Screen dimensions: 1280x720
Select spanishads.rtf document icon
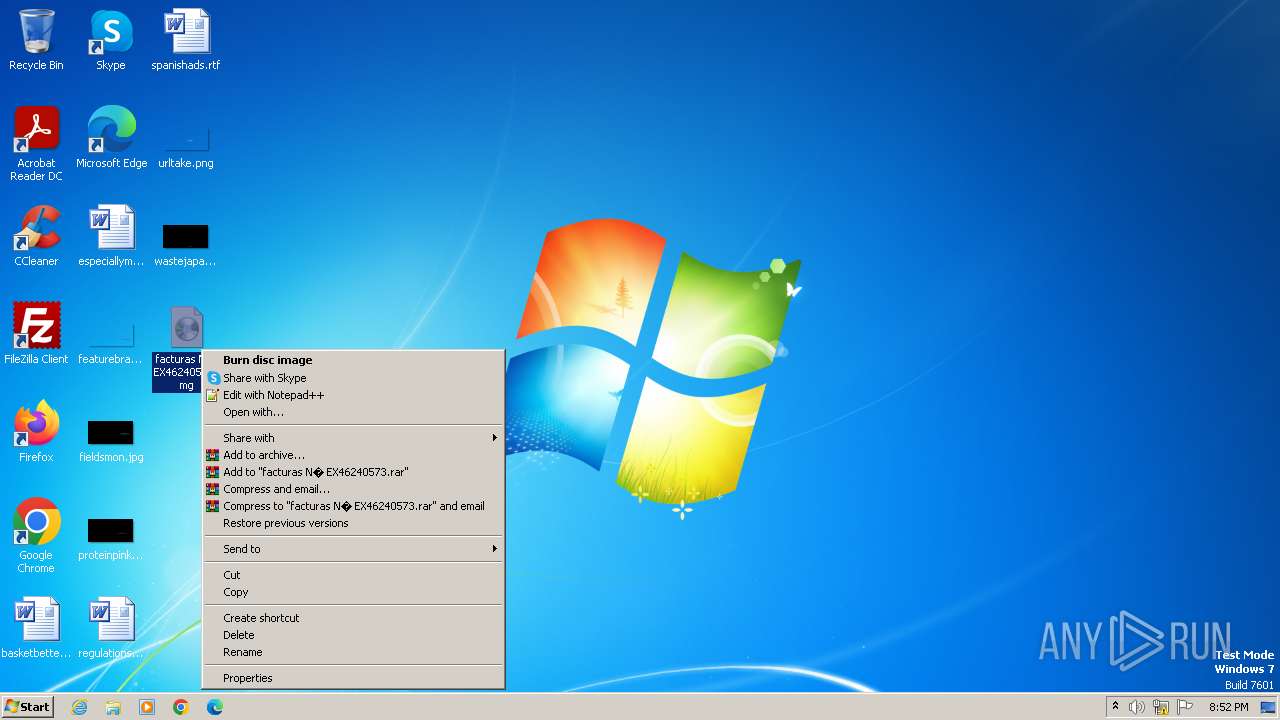(x=186, y=40)
